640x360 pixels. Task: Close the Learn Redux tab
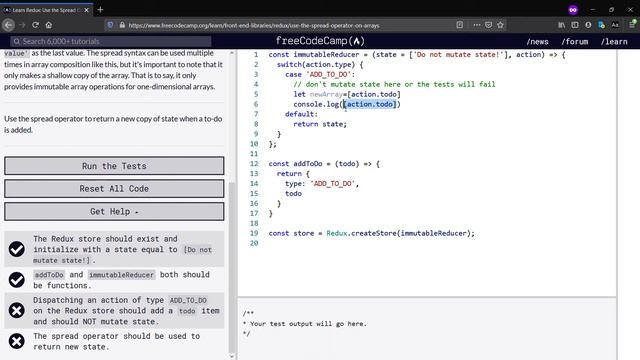pyautogui.click(x=87, y=10)
